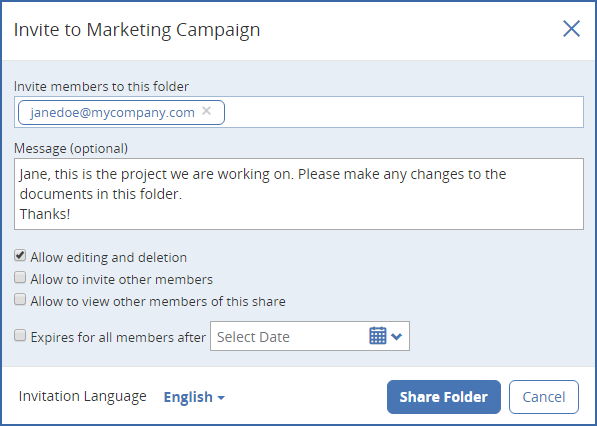This screenshot has width=597, height=426.
Task: Click the Select Date input field
Action: tap(289, 336)
